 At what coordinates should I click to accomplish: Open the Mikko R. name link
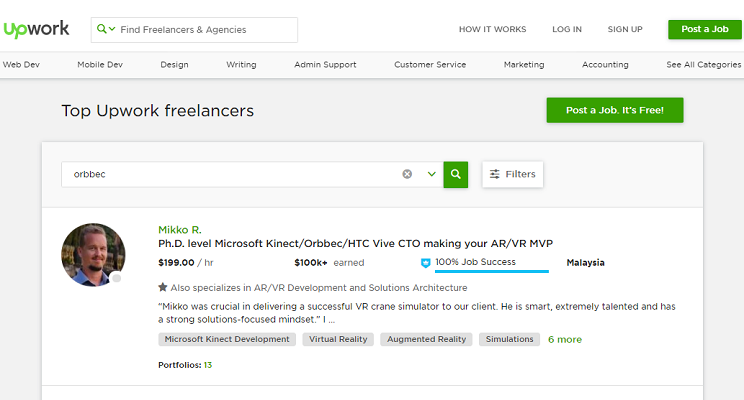180,230
